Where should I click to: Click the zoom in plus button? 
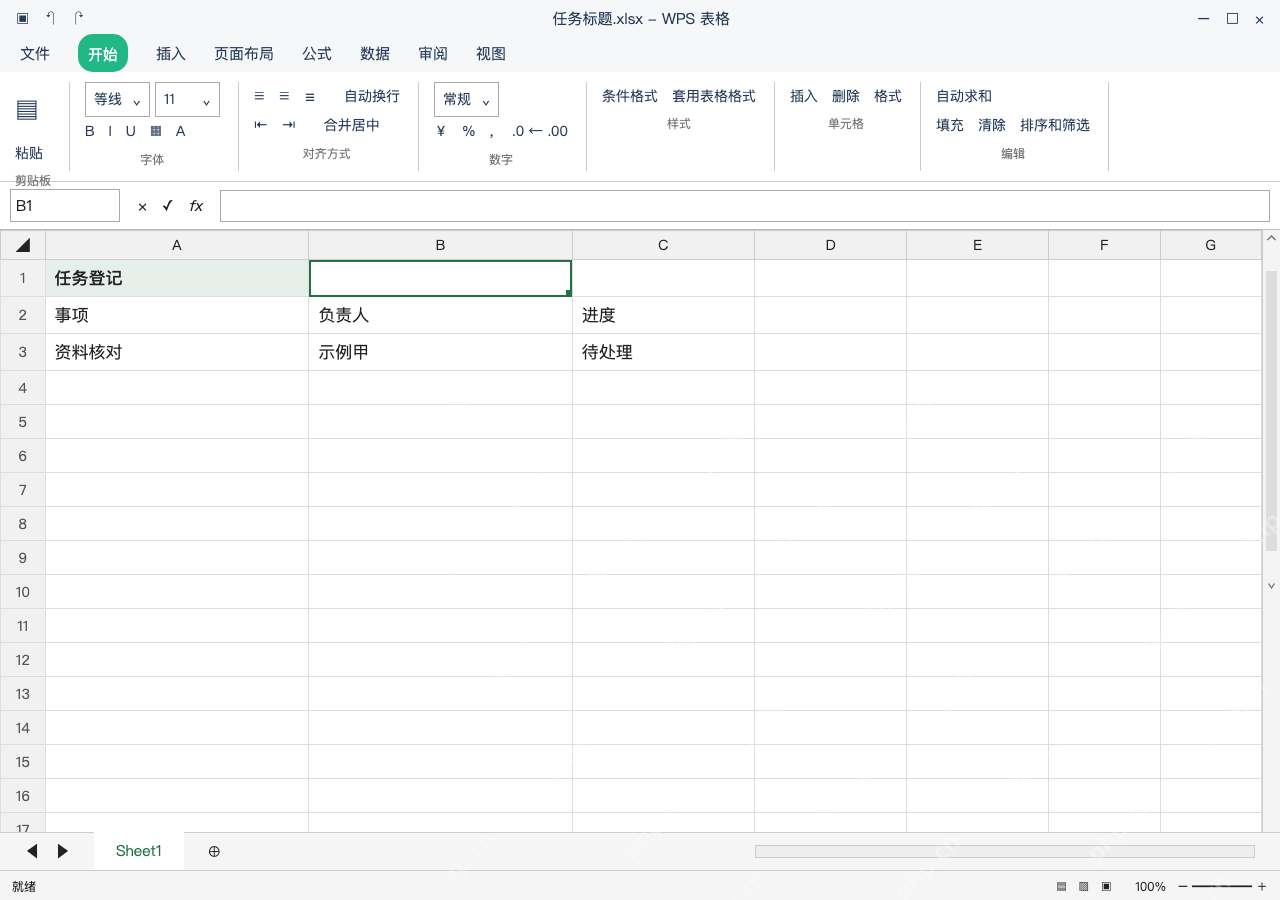click(x=1262, y=886)
